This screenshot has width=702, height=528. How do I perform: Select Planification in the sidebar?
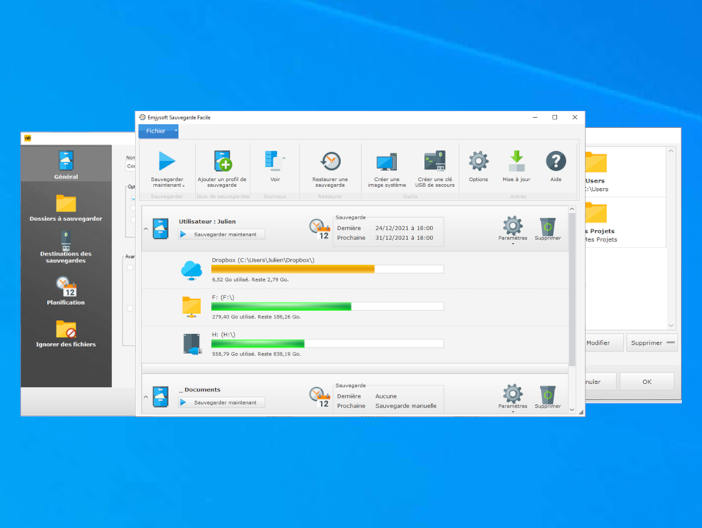[66, 291]
